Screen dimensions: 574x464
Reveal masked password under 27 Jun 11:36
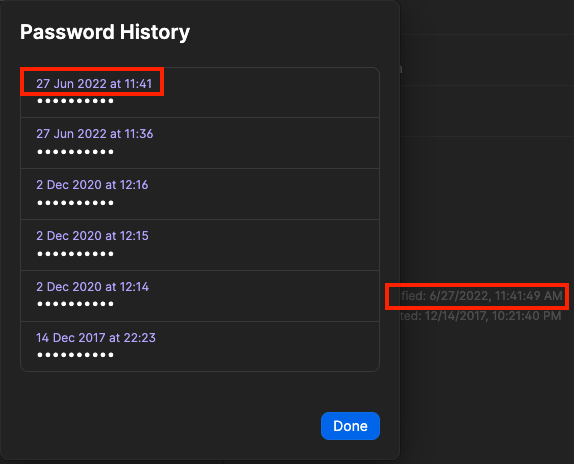(75, 152)
